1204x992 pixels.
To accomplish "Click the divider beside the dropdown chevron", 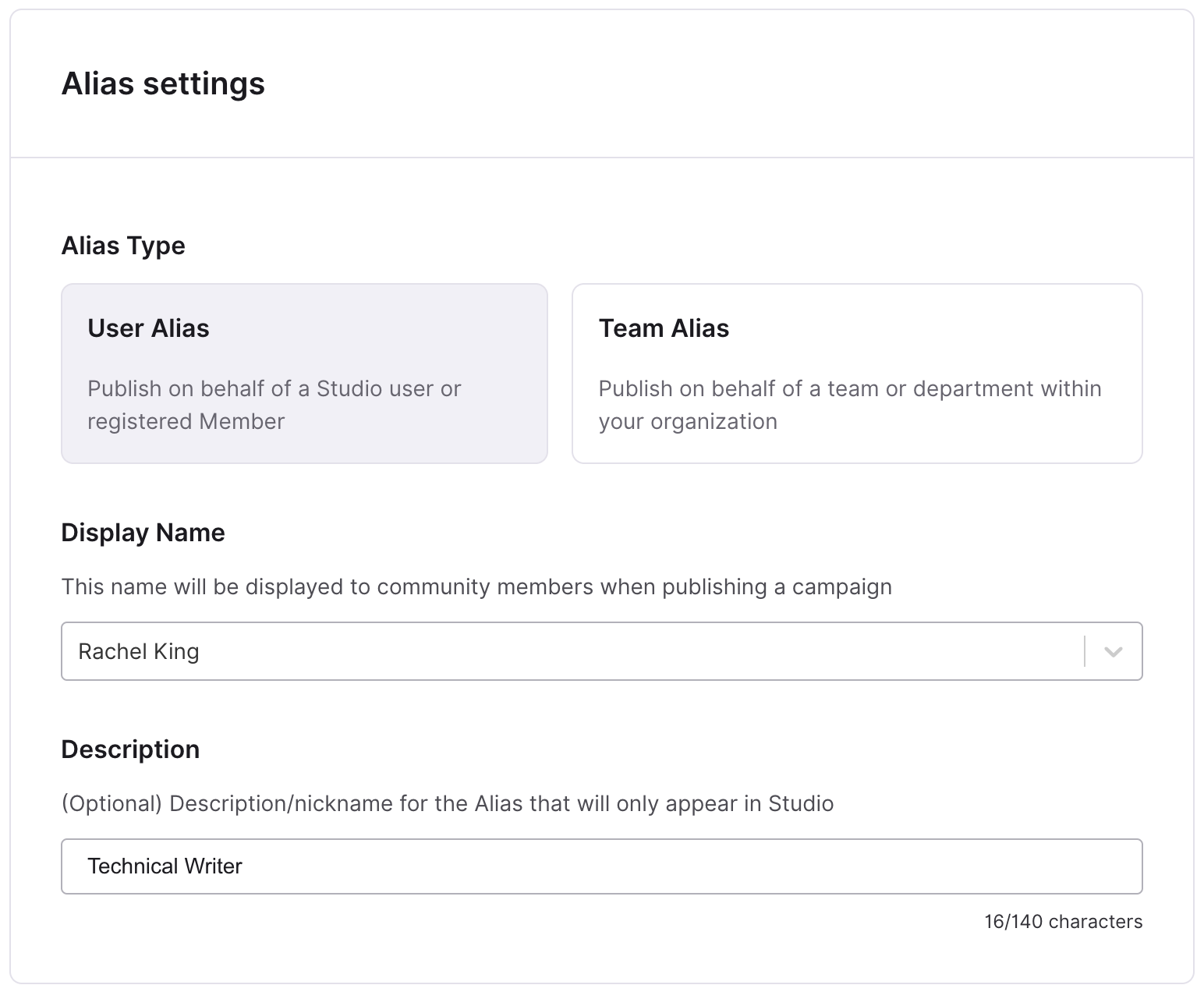I will (1085, 651).
